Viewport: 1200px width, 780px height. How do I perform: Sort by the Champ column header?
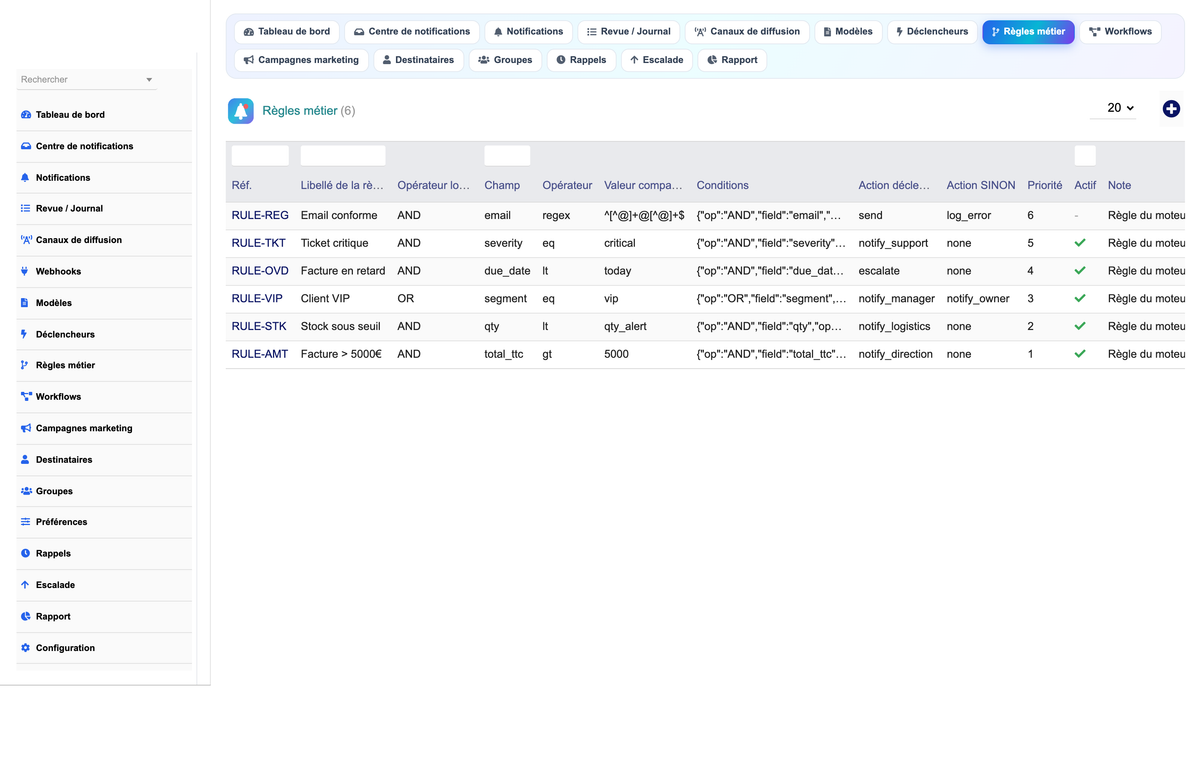[x=502, y=185]
